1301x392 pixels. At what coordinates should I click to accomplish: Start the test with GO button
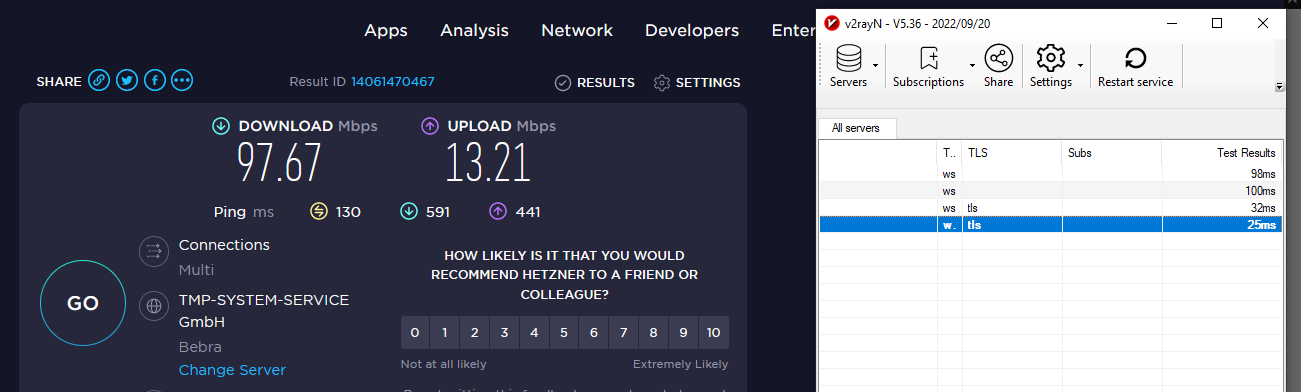(x=82, y=304)
